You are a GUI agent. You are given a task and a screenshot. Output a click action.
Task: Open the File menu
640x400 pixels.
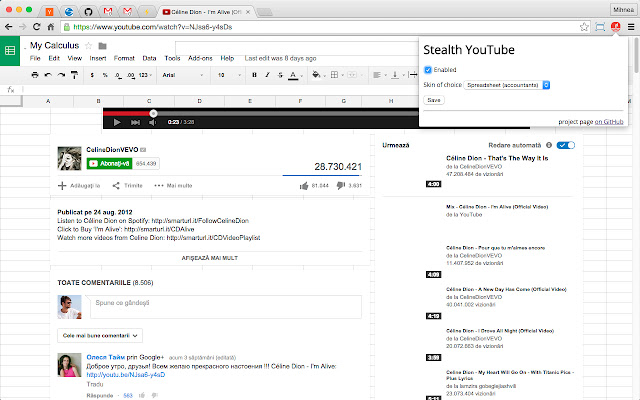(35, 58)
